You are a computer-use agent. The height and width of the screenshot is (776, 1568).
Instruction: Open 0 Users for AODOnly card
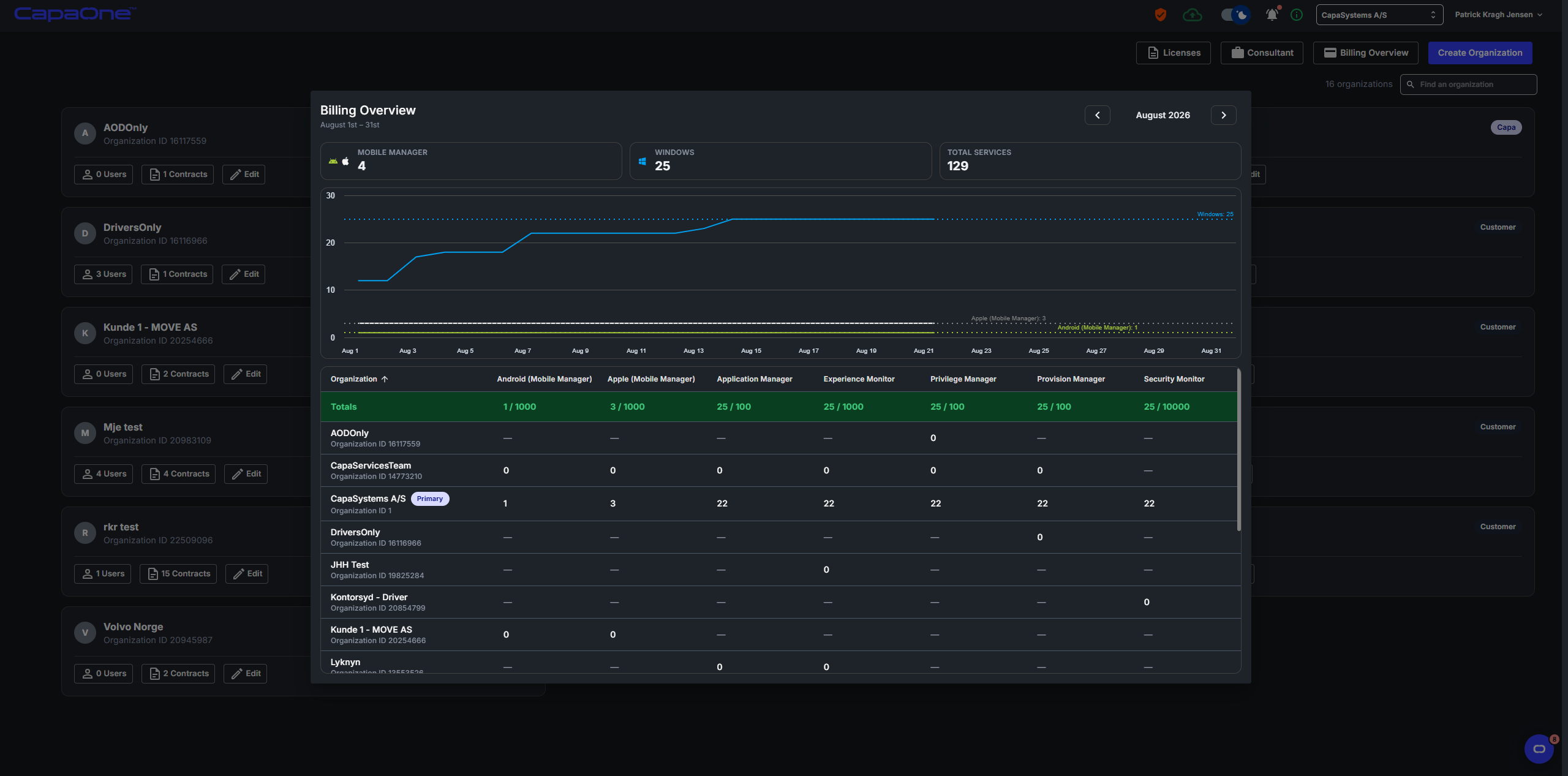click(104, 175)
